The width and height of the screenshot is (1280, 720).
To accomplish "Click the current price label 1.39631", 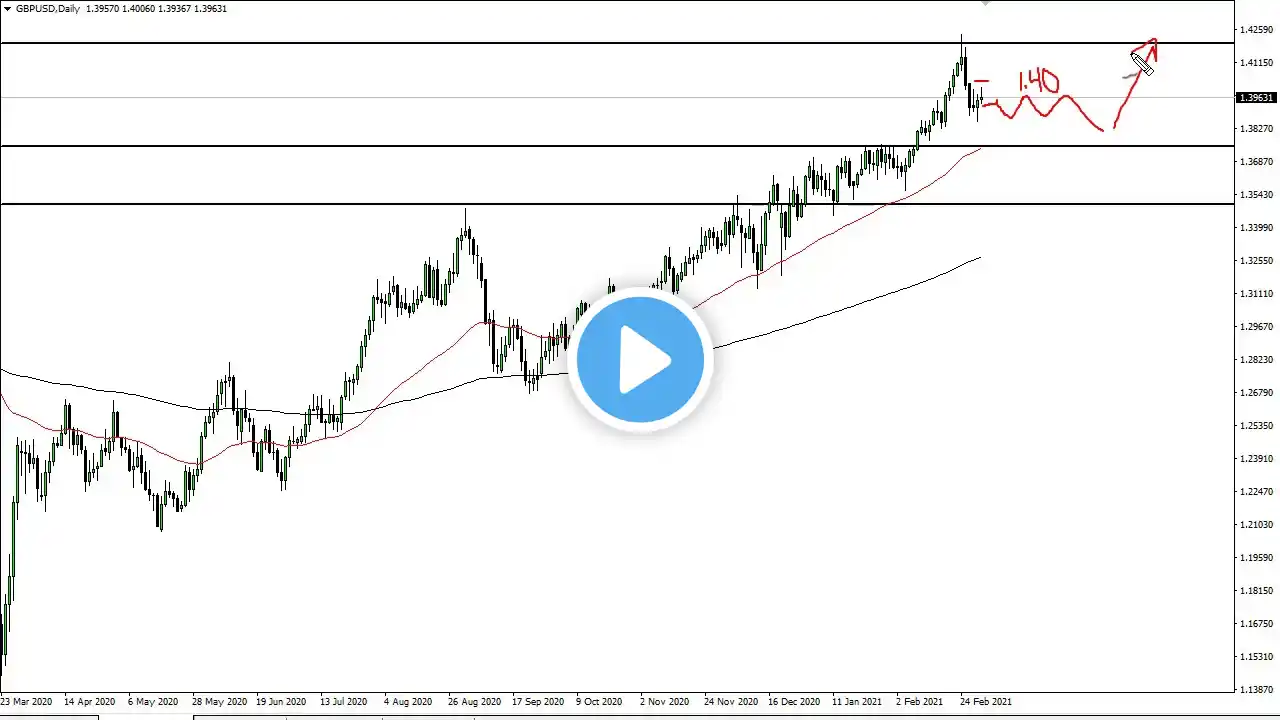I will click(1257, 97).
